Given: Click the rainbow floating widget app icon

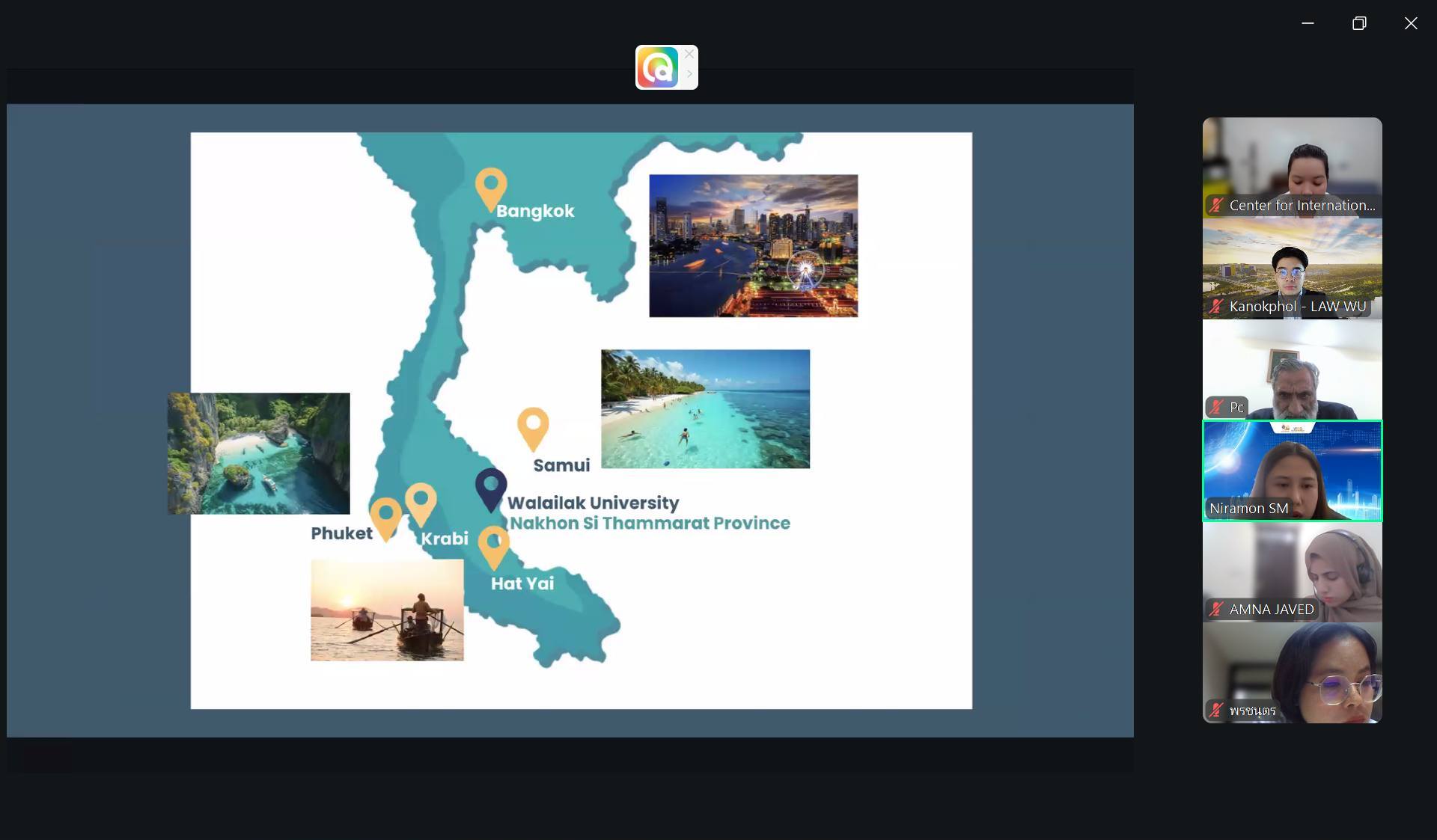Looking at the screenshot, I should (657, 67).
